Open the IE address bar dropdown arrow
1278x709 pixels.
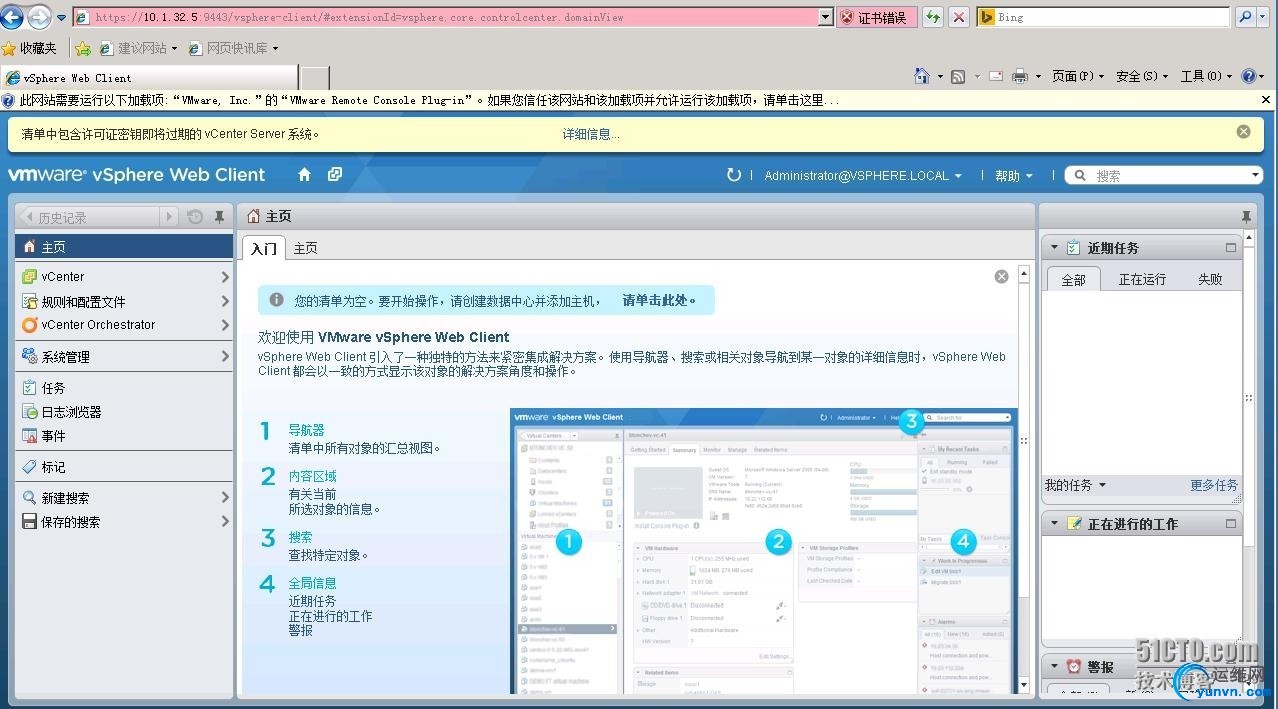(825, 17)
